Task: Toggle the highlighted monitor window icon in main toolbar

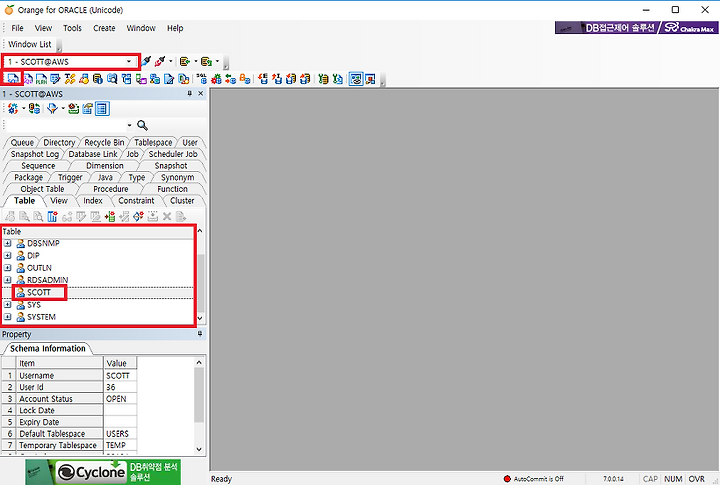Action: 356,79
